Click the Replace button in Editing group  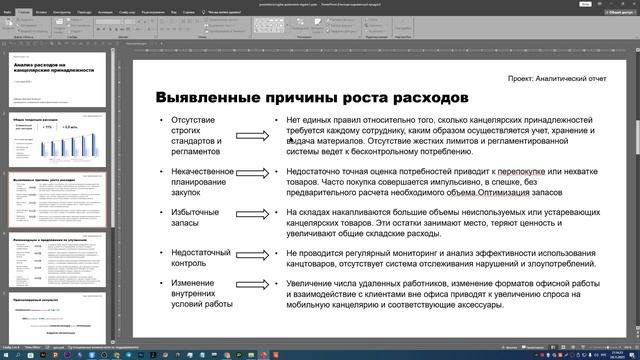(374, 25)
